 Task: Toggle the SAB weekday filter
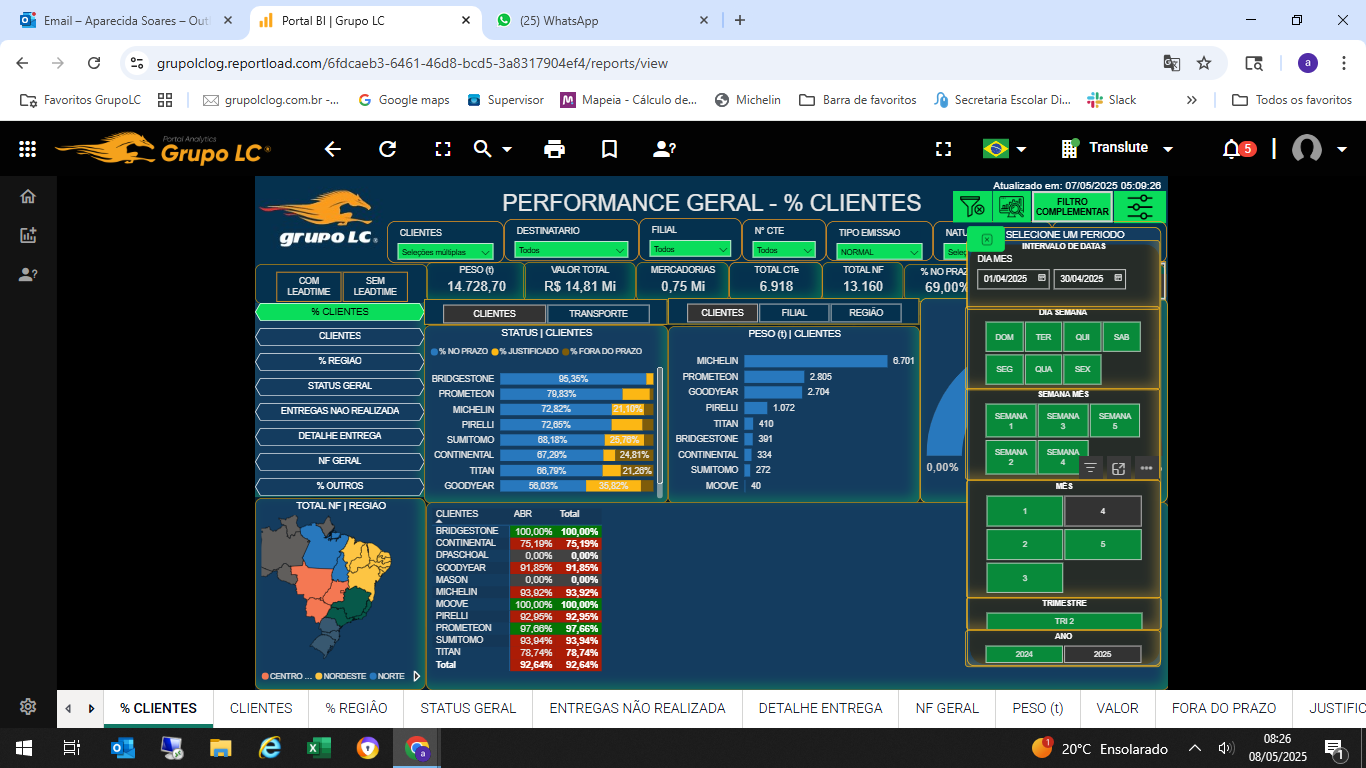click(1121, 337)
